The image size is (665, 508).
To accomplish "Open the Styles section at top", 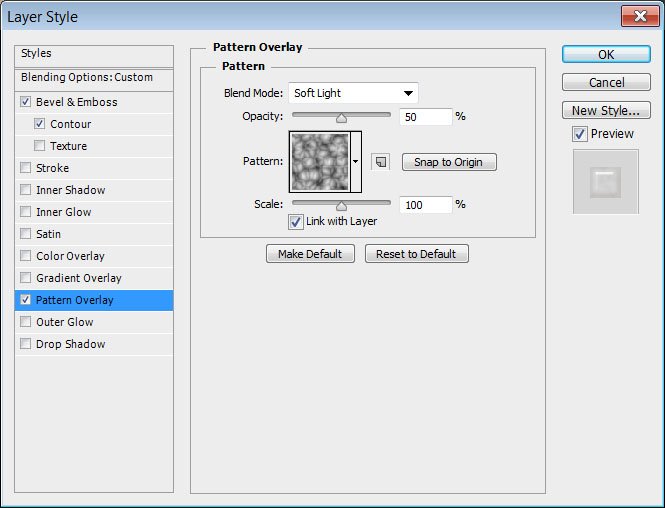I will pyautogui.click(x=37, y=53).
